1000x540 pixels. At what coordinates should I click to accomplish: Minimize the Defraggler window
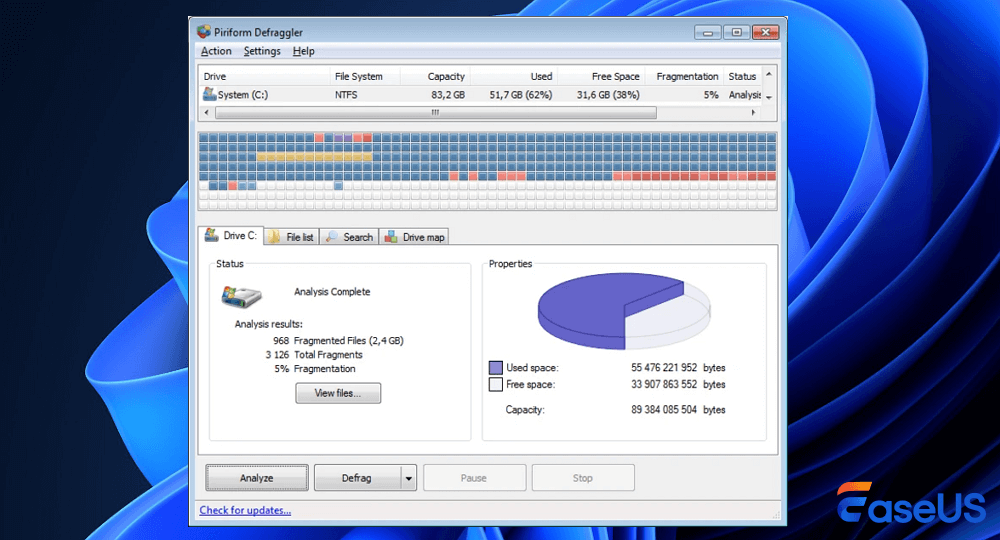[x=708, y=32]
